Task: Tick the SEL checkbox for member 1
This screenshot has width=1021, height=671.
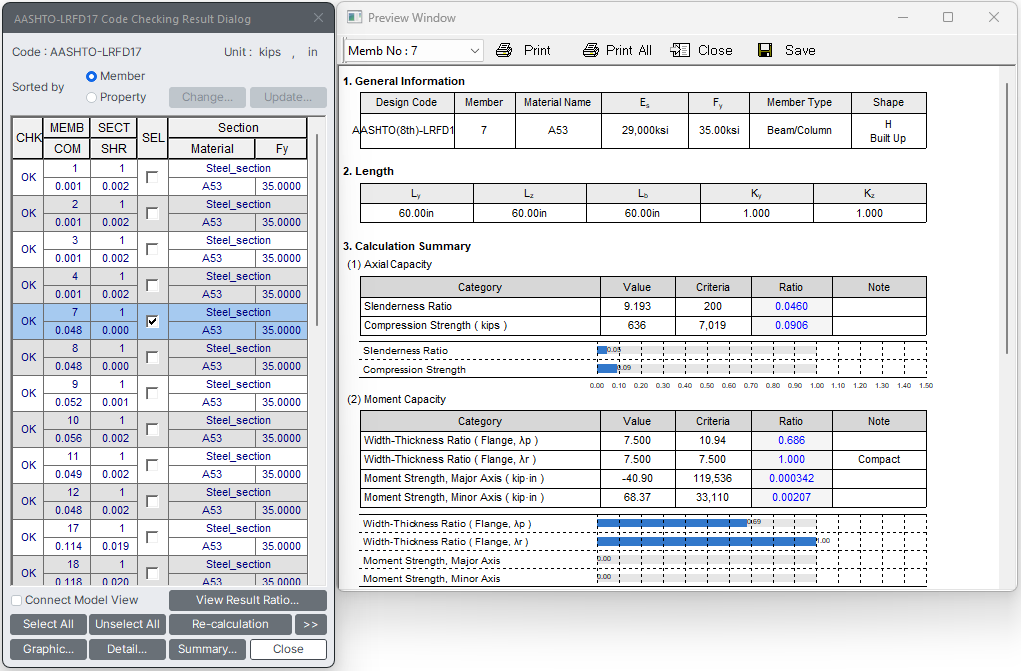Action: [x=152, y=177]
